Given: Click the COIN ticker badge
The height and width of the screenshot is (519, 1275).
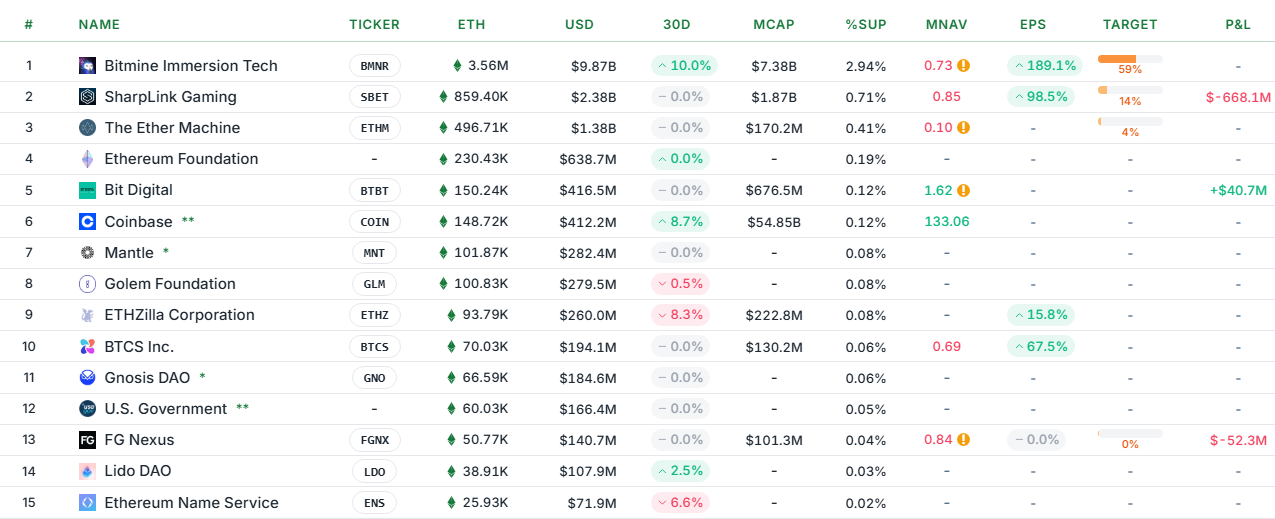Looking at the screenshot, I should coord(374,222).
